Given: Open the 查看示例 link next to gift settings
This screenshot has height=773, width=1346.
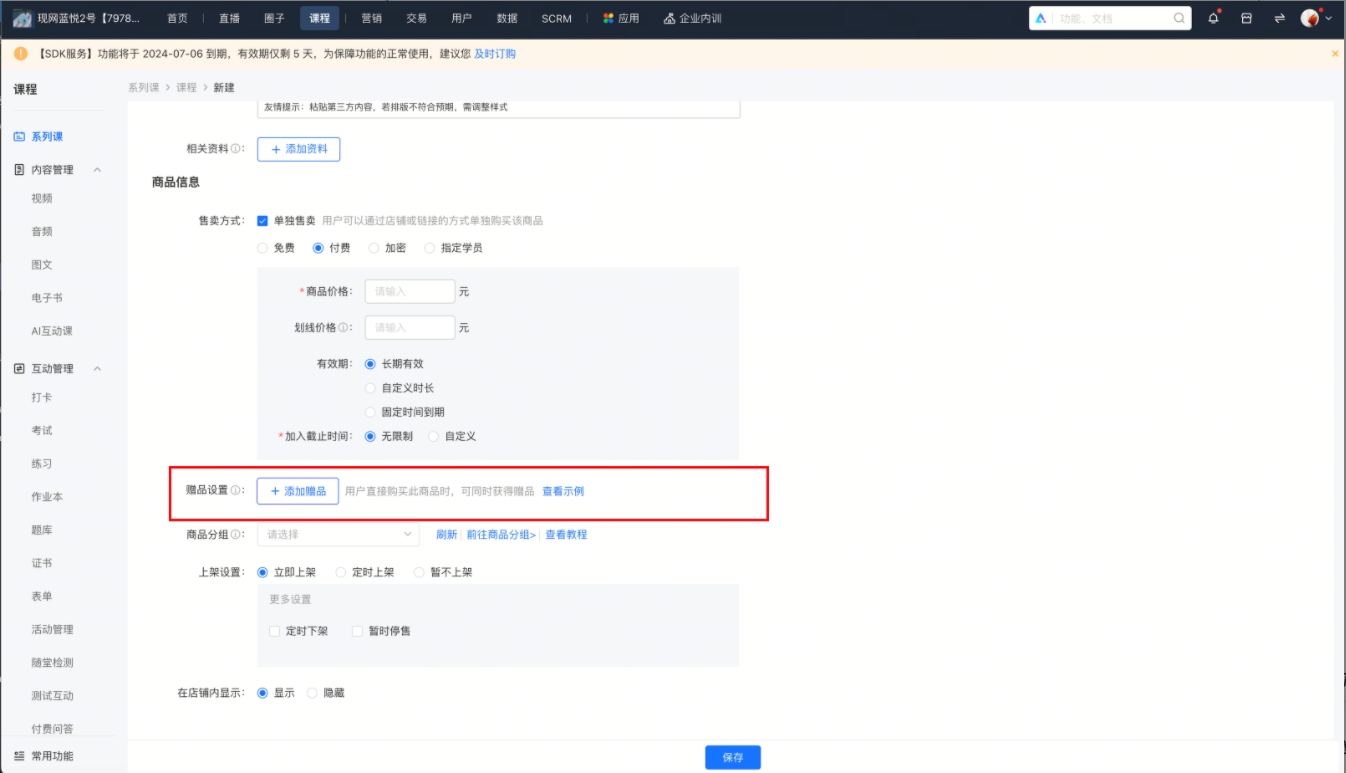Looking at the screenshot, I should pyautogui.click(x=562, y=490).
